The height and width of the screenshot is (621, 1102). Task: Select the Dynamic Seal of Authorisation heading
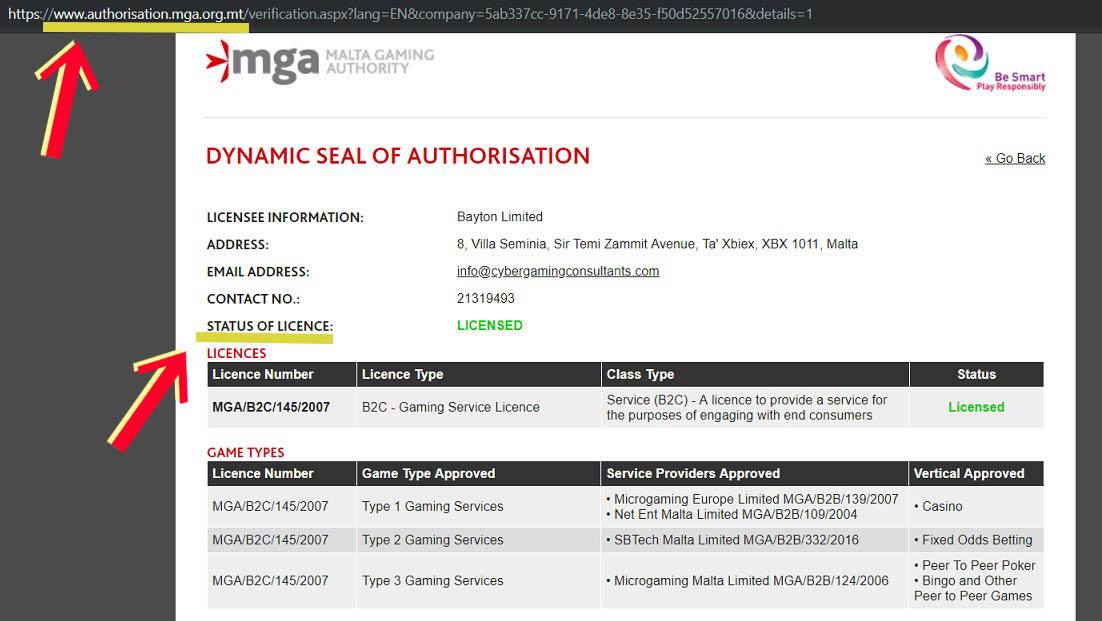(x=398, y=156)
